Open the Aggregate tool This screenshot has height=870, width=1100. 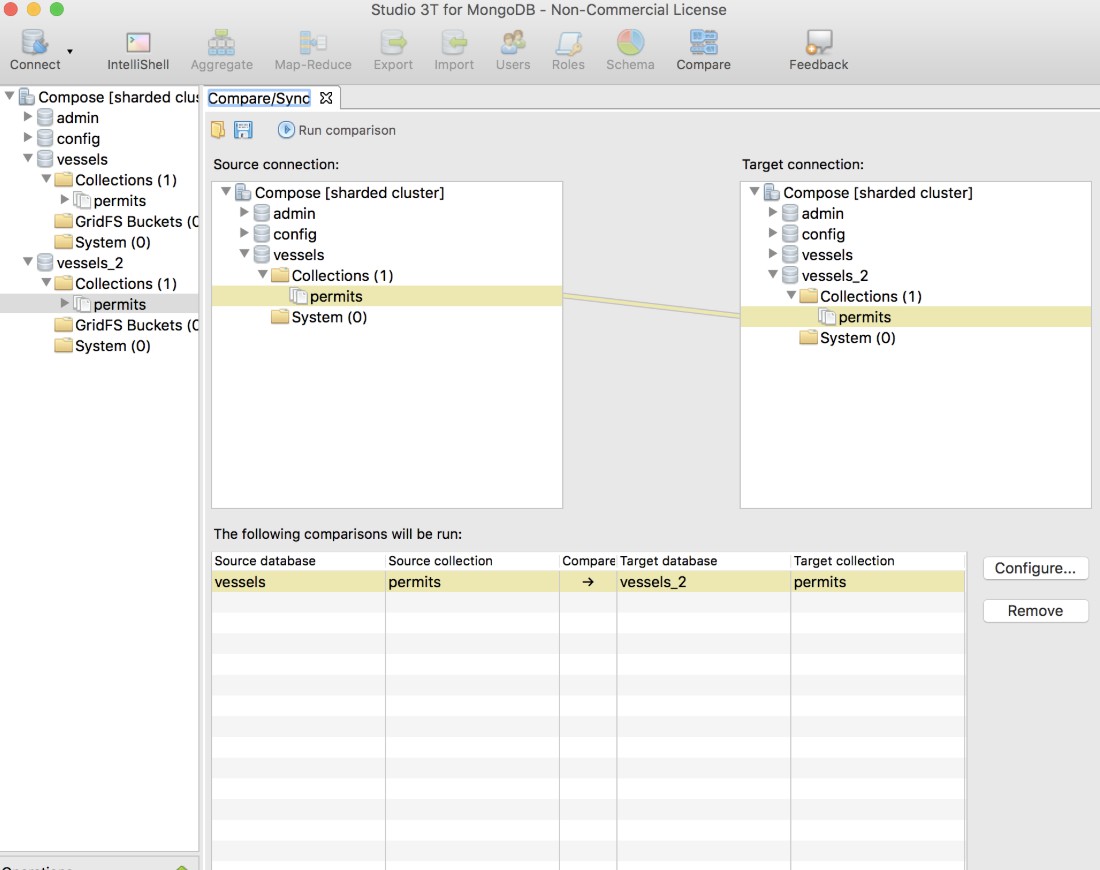221,49
